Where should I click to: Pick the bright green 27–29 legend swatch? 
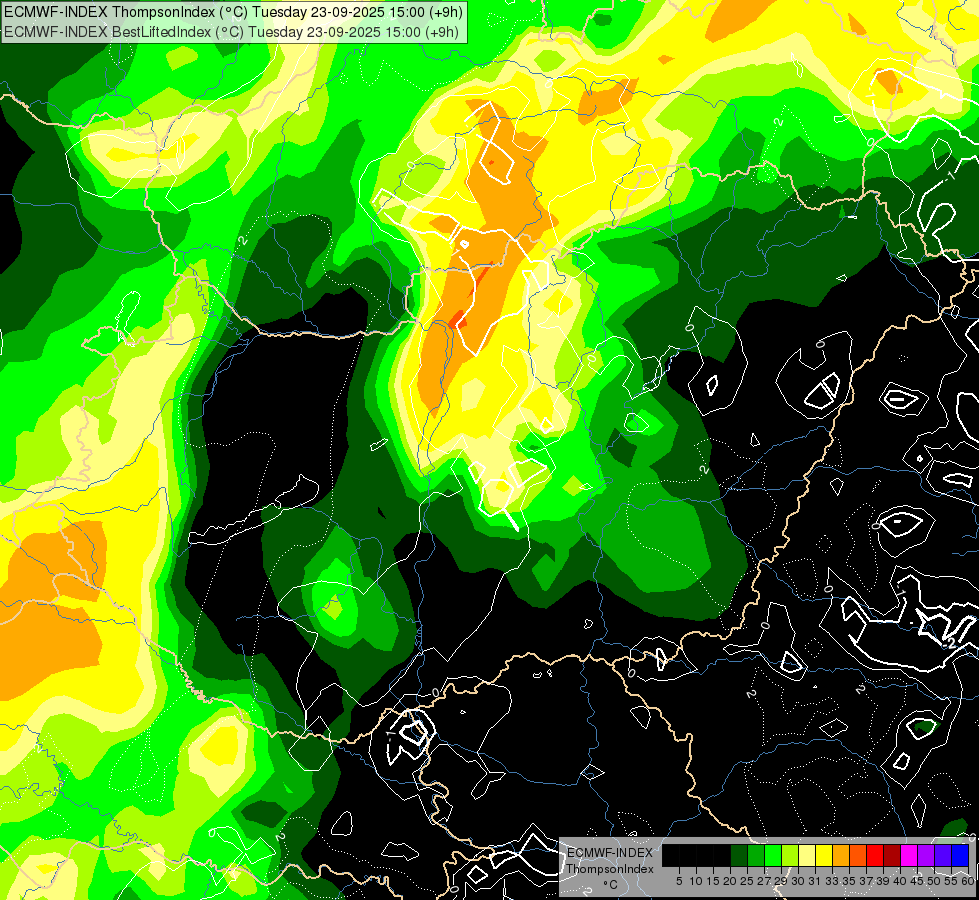click(773, 855)
